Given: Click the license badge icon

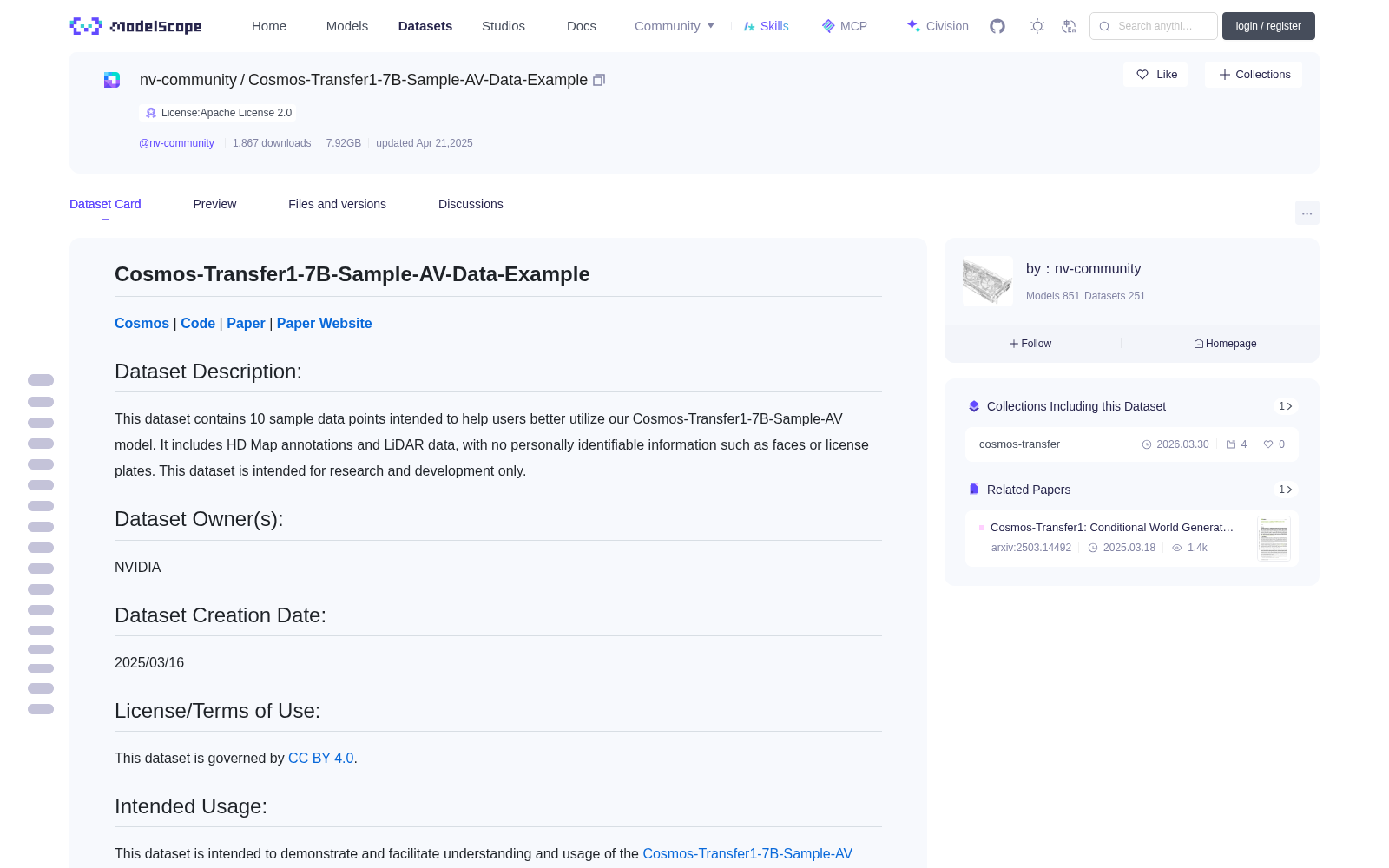Looking at the screenshot, I should tap(151, 113).
